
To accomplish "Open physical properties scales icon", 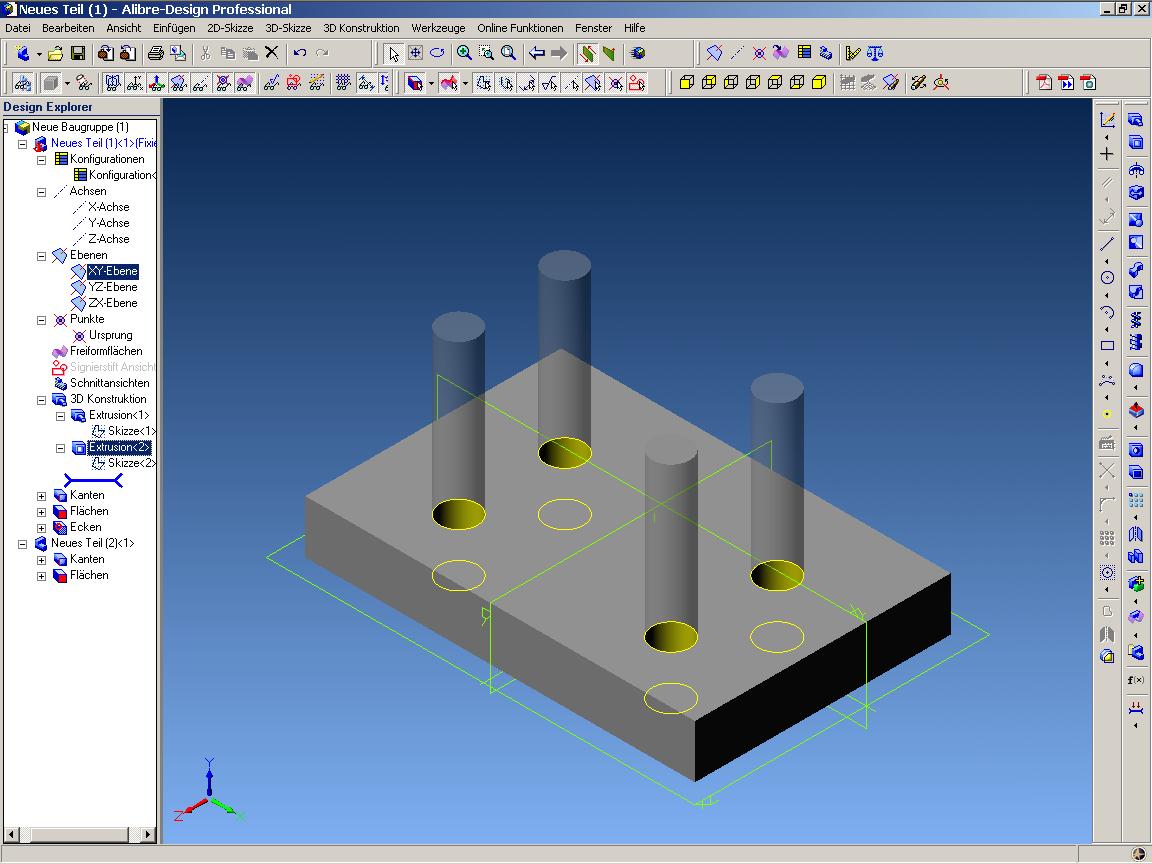I will [x=875, y=53].
